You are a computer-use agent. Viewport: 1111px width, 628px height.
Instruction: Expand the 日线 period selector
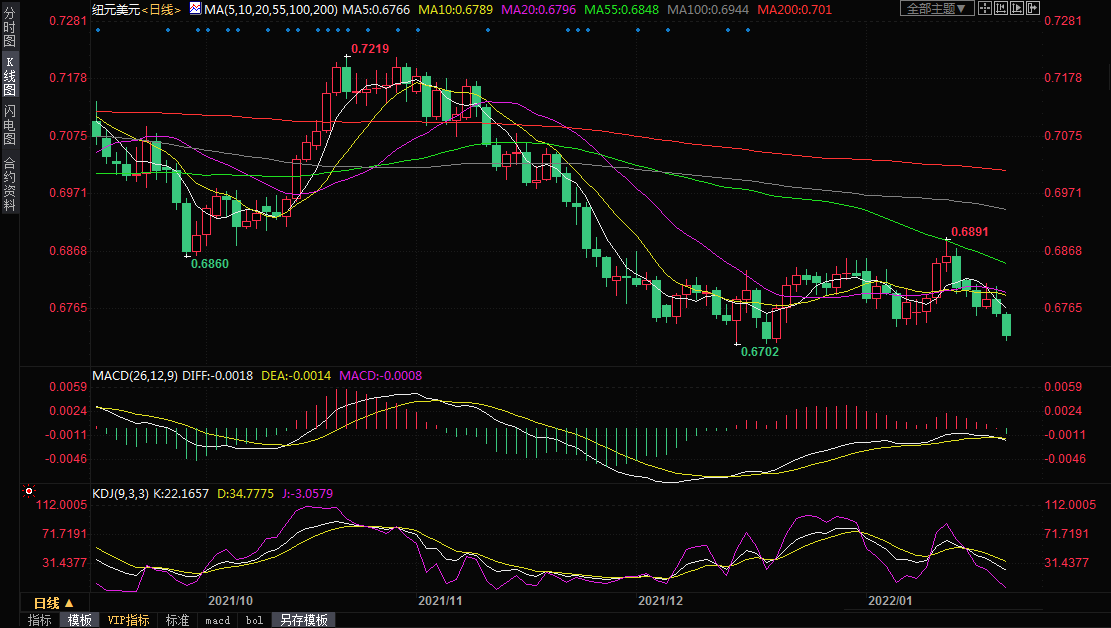[x=54, y=603]
